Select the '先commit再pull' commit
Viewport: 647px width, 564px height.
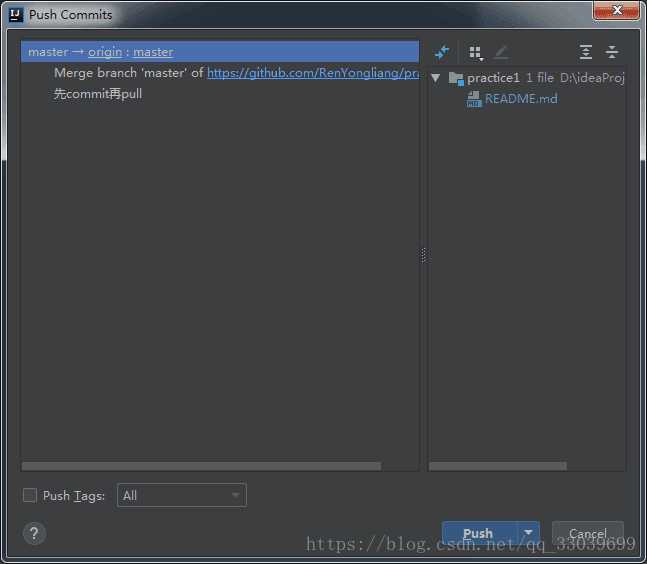[x=98, y=94]
